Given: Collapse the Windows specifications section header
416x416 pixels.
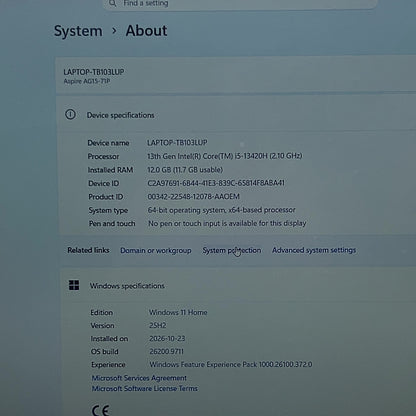Looking at the screenshot, I should click(239, 286).
